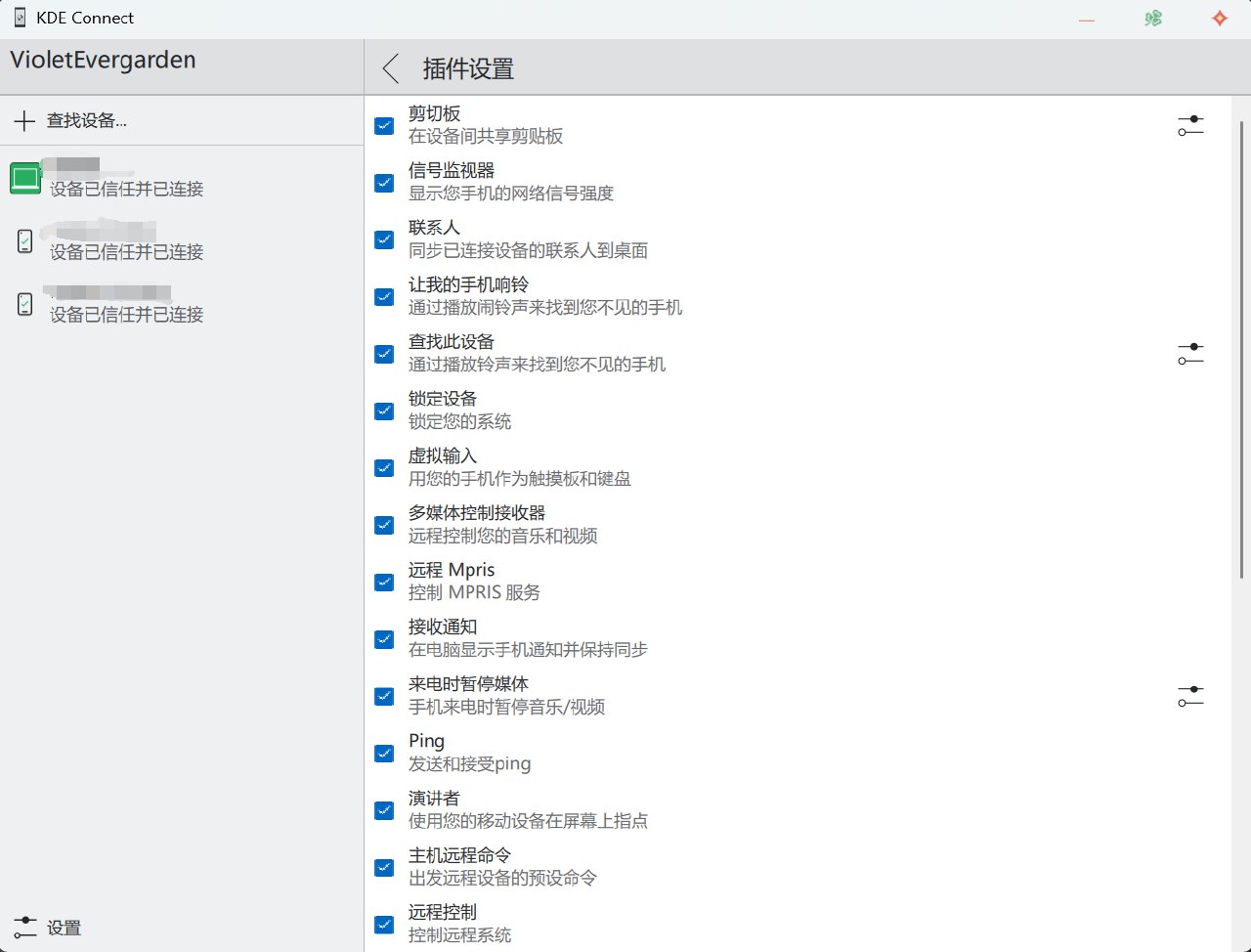Viewport: 1251px width, 952px height.
Task: Select the green laptop device icon
Action: tap(25, 178)
